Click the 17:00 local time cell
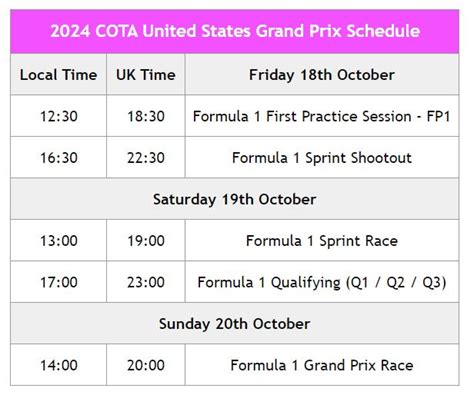Screen dimensions: 474x395 click(x=59, y=282)
